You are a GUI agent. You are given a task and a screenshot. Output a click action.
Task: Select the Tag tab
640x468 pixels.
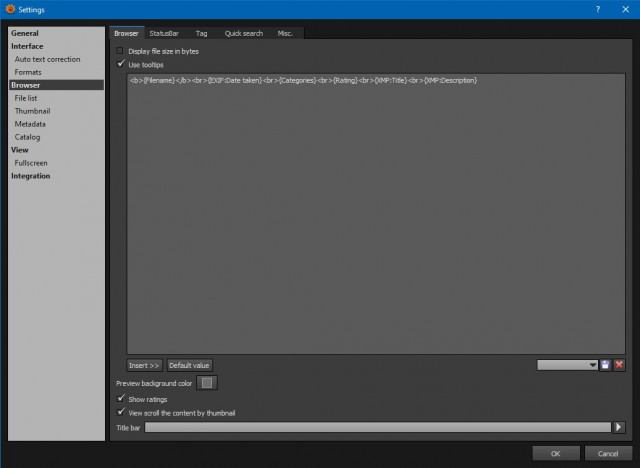coord(201,33)
